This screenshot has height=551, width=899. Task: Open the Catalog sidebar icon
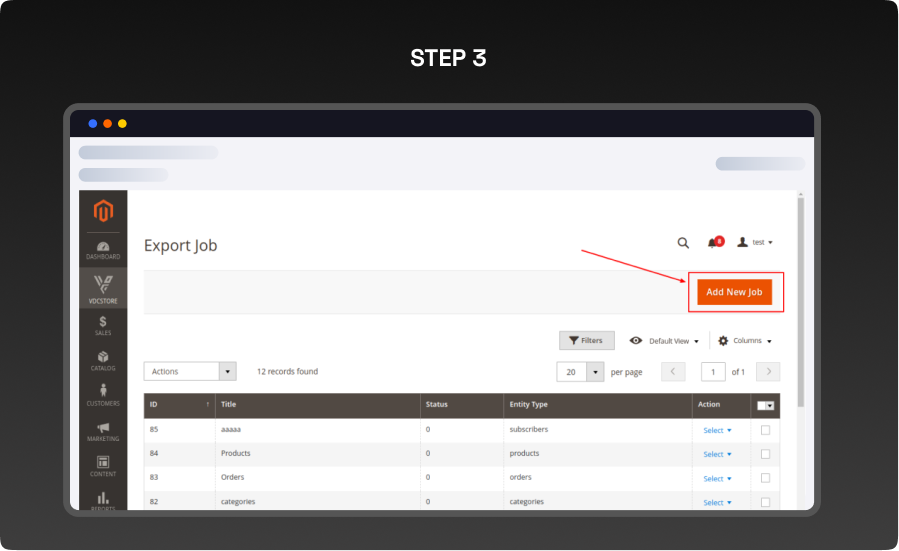[103, 361]
